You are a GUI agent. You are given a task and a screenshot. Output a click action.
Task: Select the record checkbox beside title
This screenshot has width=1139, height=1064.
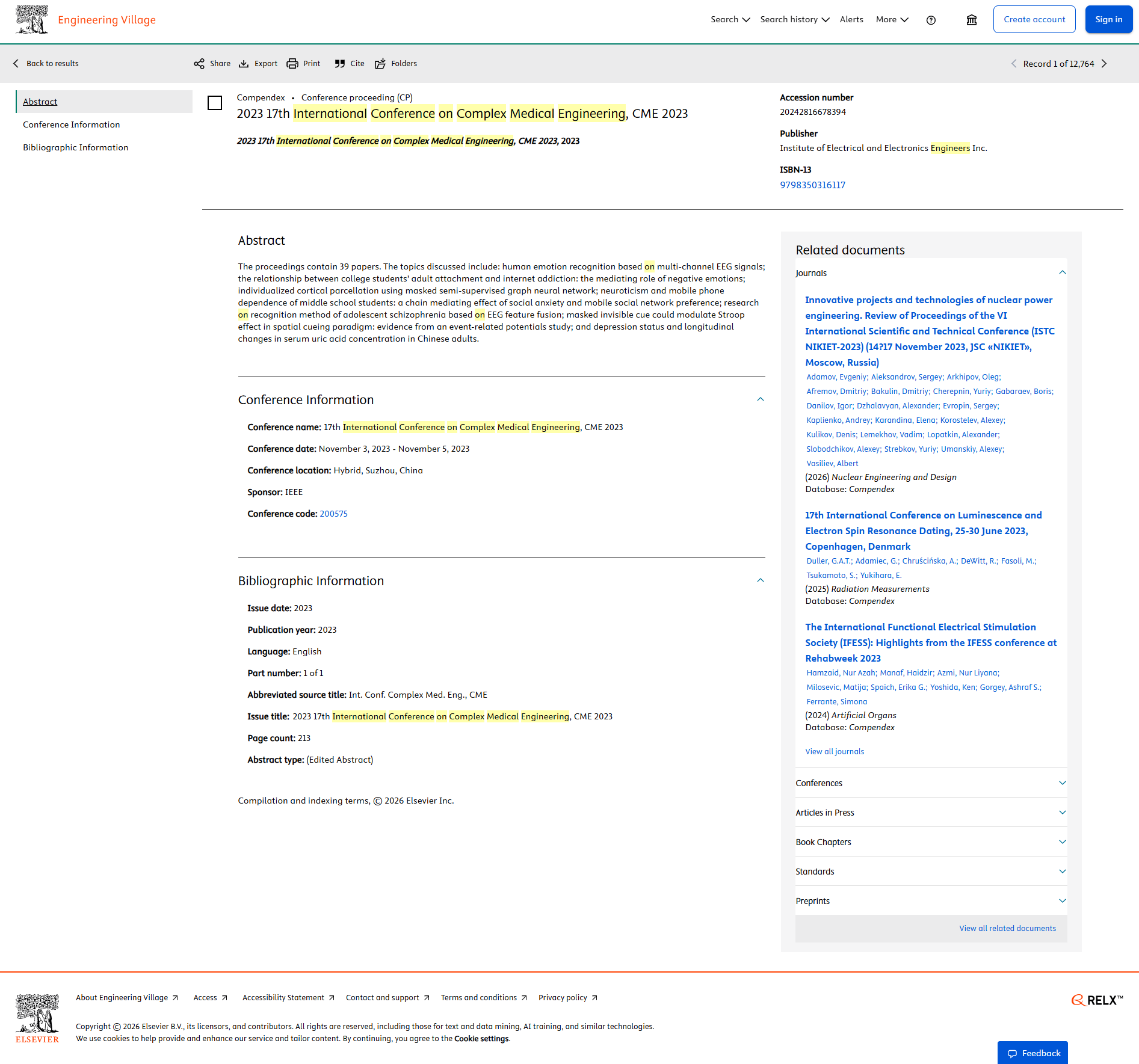(x=215, y=103)
